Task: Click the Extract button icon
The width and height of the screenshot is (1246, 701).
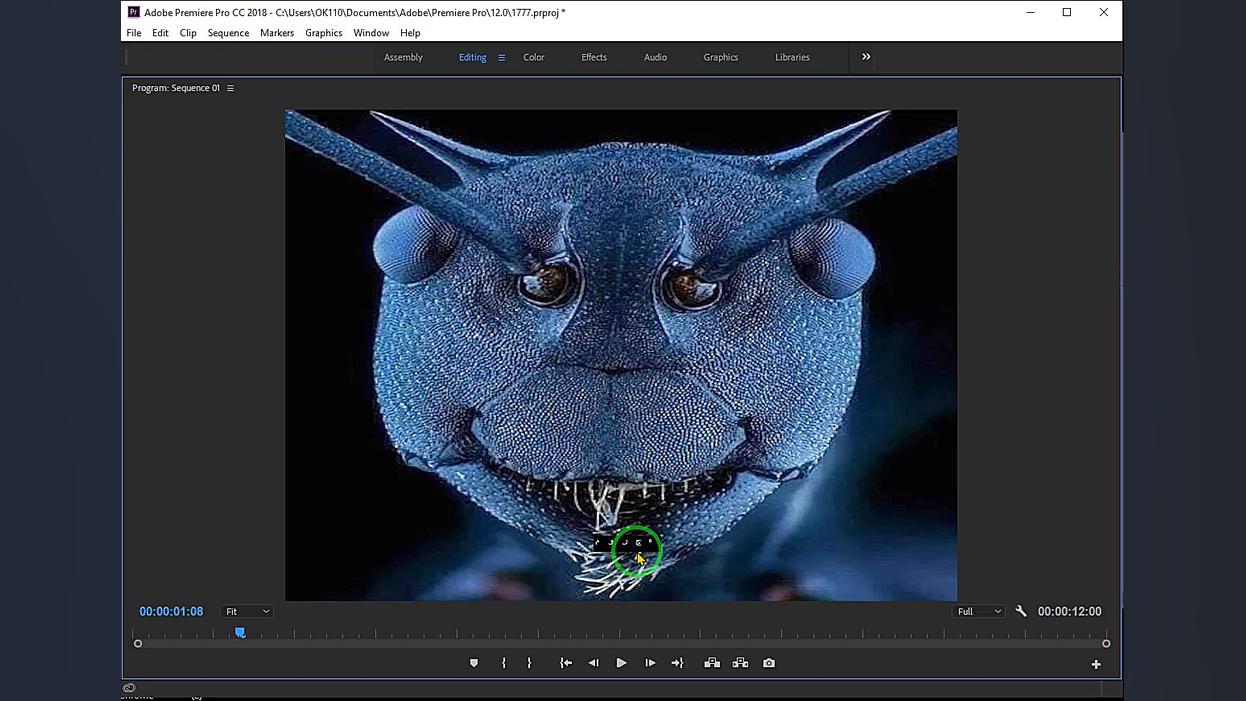Action: 740,663
